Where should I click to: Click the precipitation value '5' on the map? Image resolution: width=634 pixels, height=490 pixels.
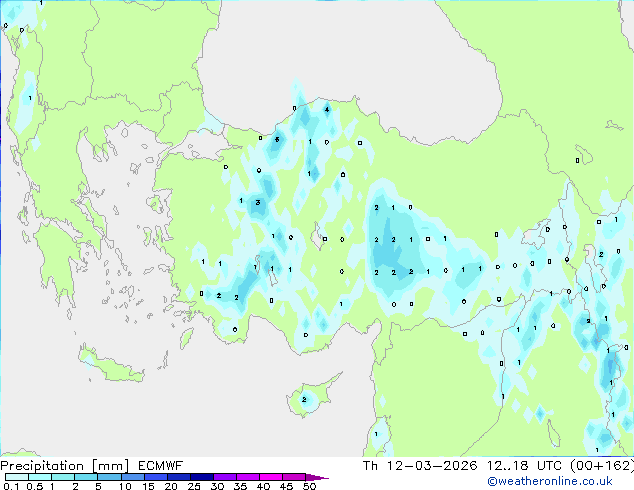click(277, 139)
